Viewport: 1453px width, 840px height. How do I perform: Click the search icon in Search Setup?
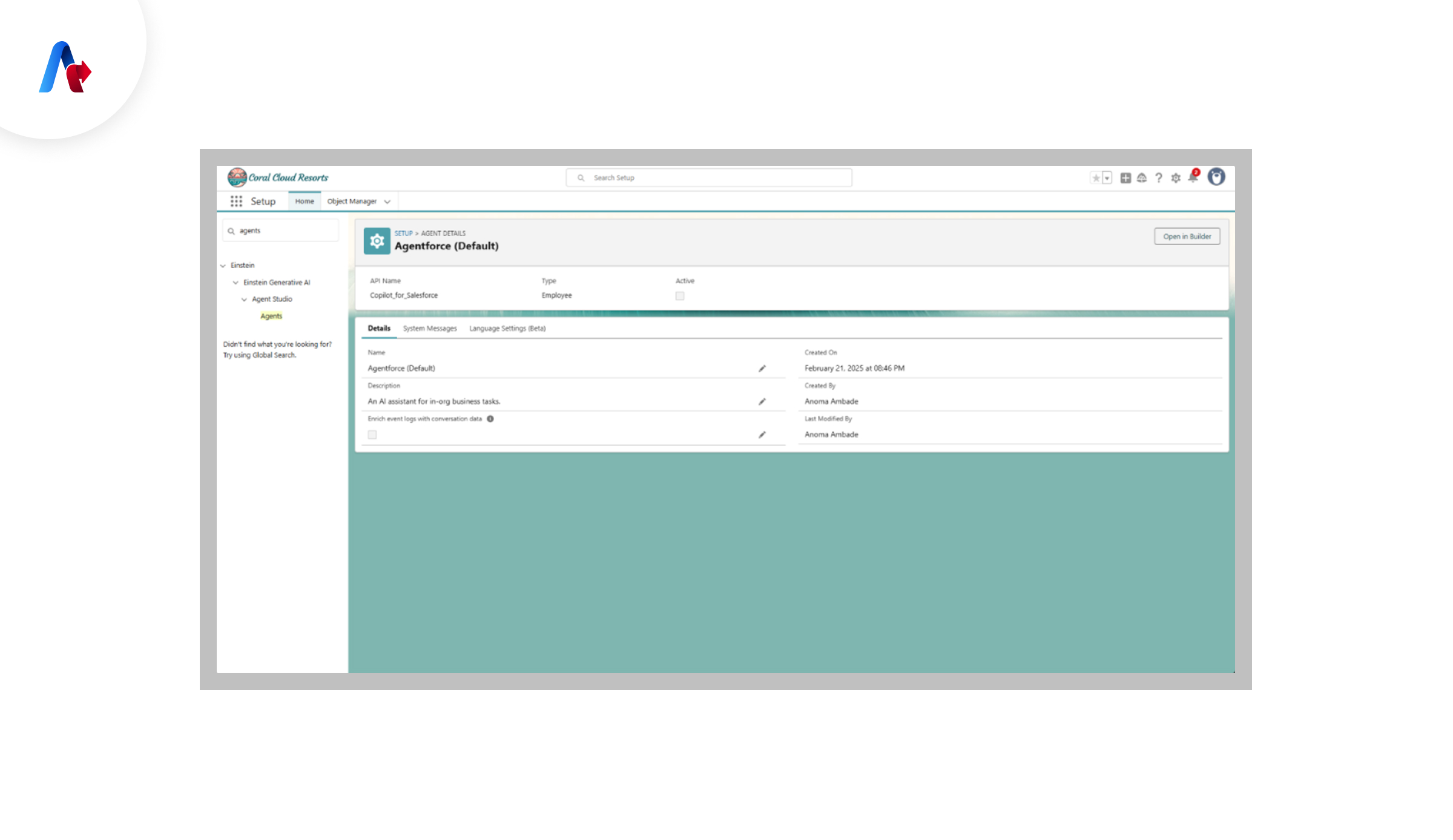pyautogui.click(x=581, y=178)
